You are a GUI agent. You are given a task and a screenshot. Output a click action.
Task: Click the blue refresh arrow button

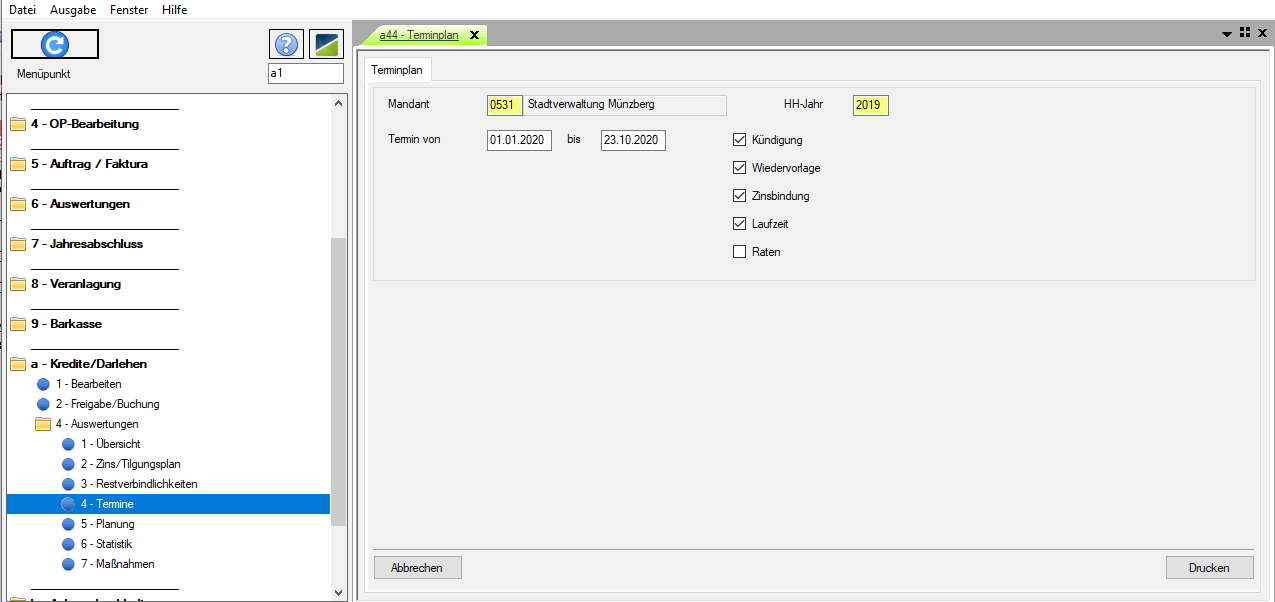[55, 44]
